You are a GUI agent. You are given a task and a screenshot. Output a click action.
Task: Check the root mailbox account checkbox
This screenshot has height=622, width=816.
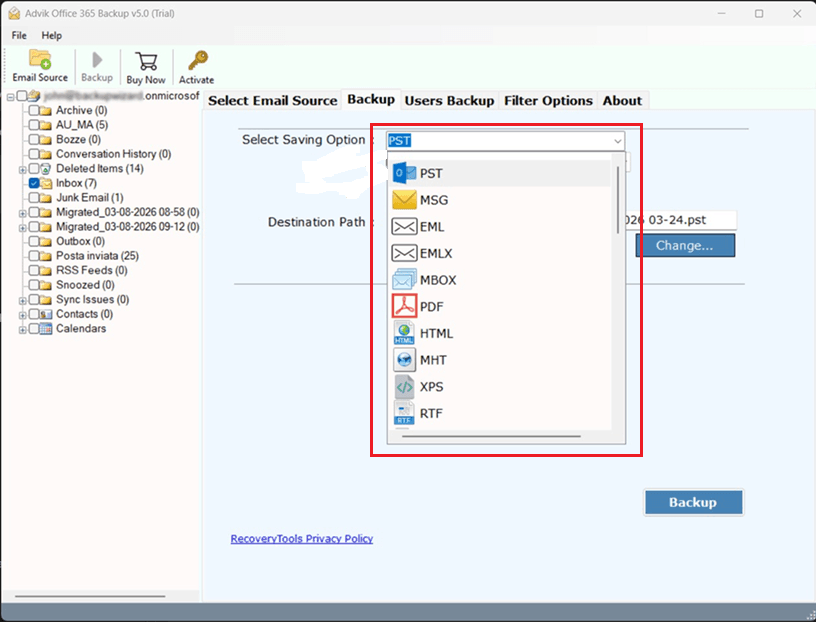[22, 96]
